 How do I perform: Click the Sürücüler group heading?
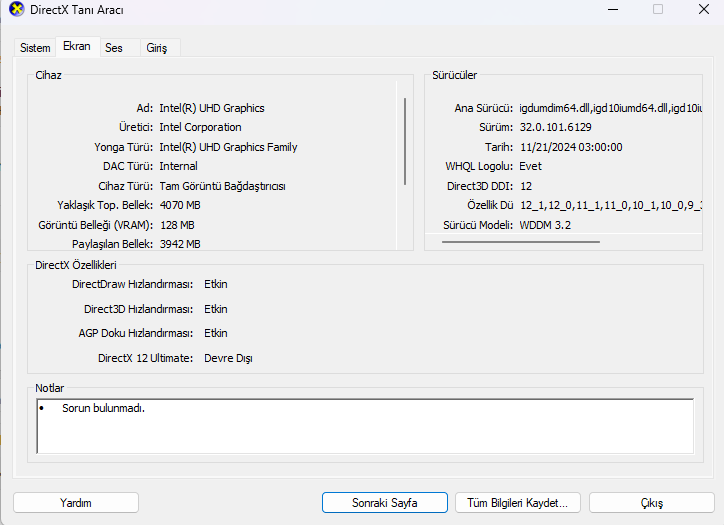pos(454,75)
